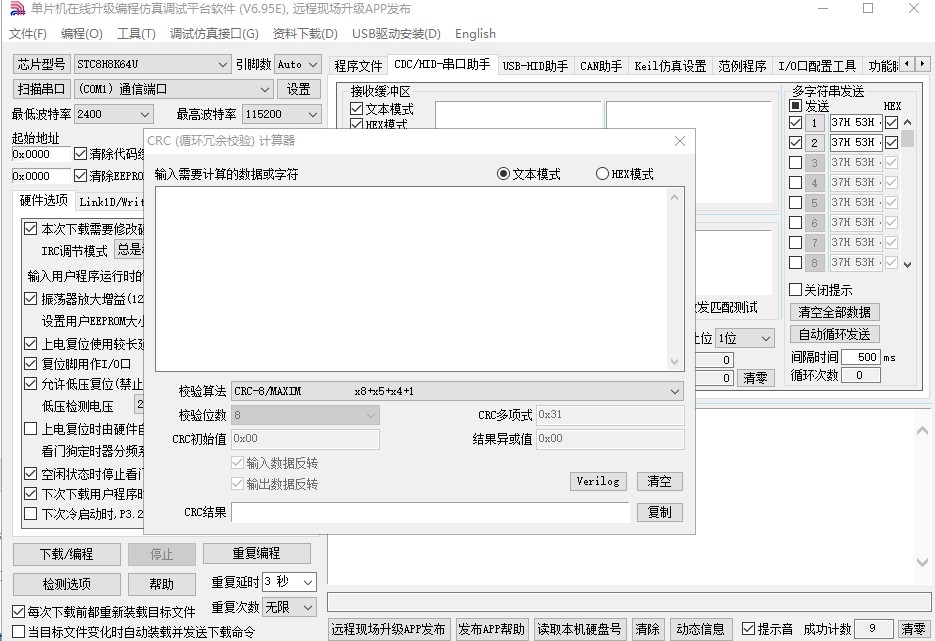
Task: Click 复制 button next to CRC result
Action: 660,512
